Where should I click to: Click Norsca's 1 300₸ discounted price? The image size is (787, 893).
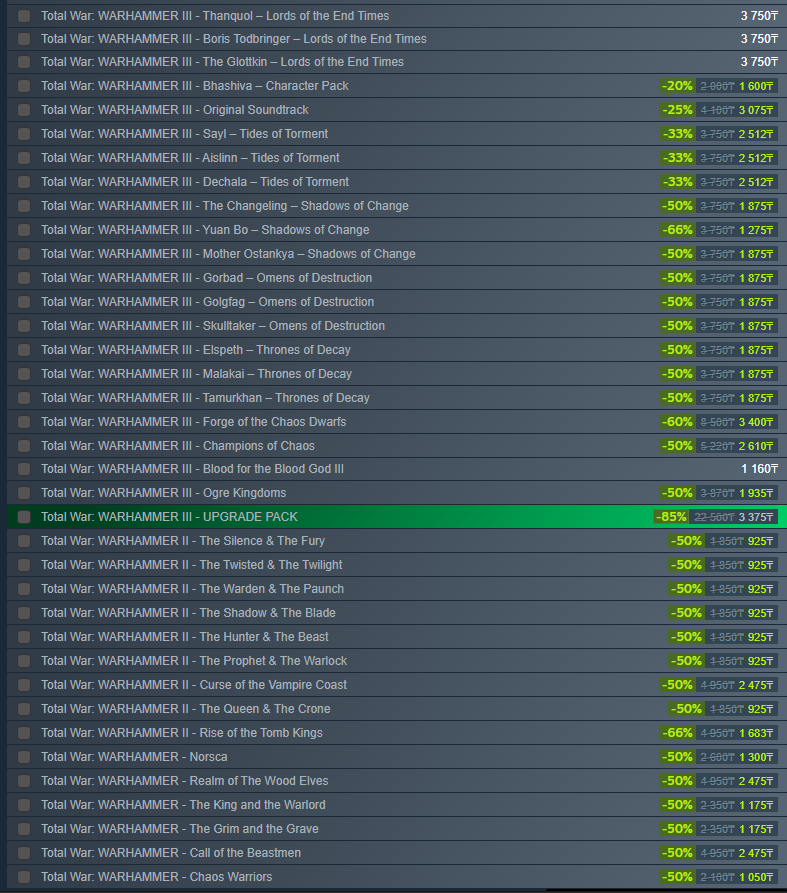756,757
